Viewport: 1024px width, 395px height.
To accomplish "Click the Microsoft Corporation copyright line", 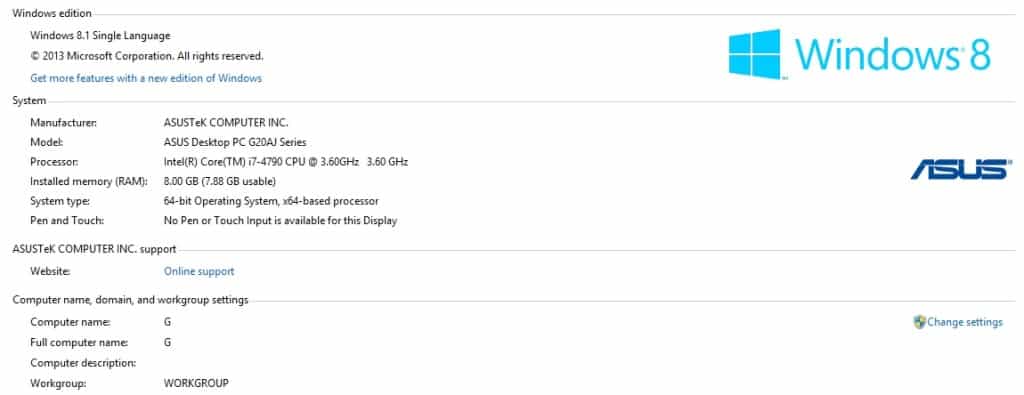I will click(x=146, y=56).
